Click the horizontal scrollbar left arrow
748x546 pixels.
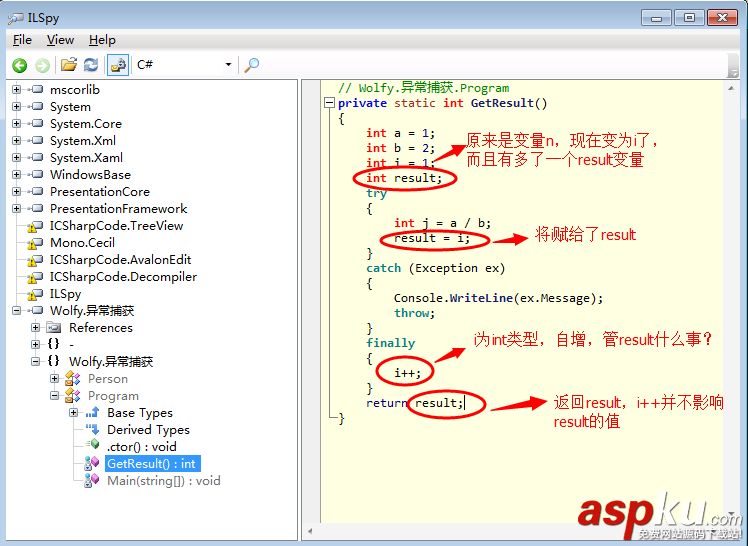pyautogui.click(x=310, y=531)
